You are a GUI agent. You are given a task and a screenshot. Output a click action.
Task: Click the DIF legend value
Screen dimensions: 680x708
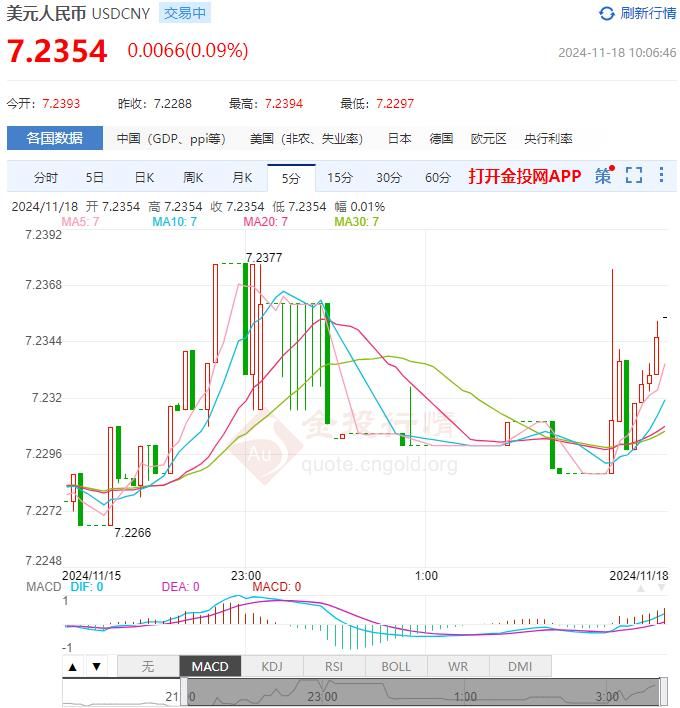click(x=87, y=587)
